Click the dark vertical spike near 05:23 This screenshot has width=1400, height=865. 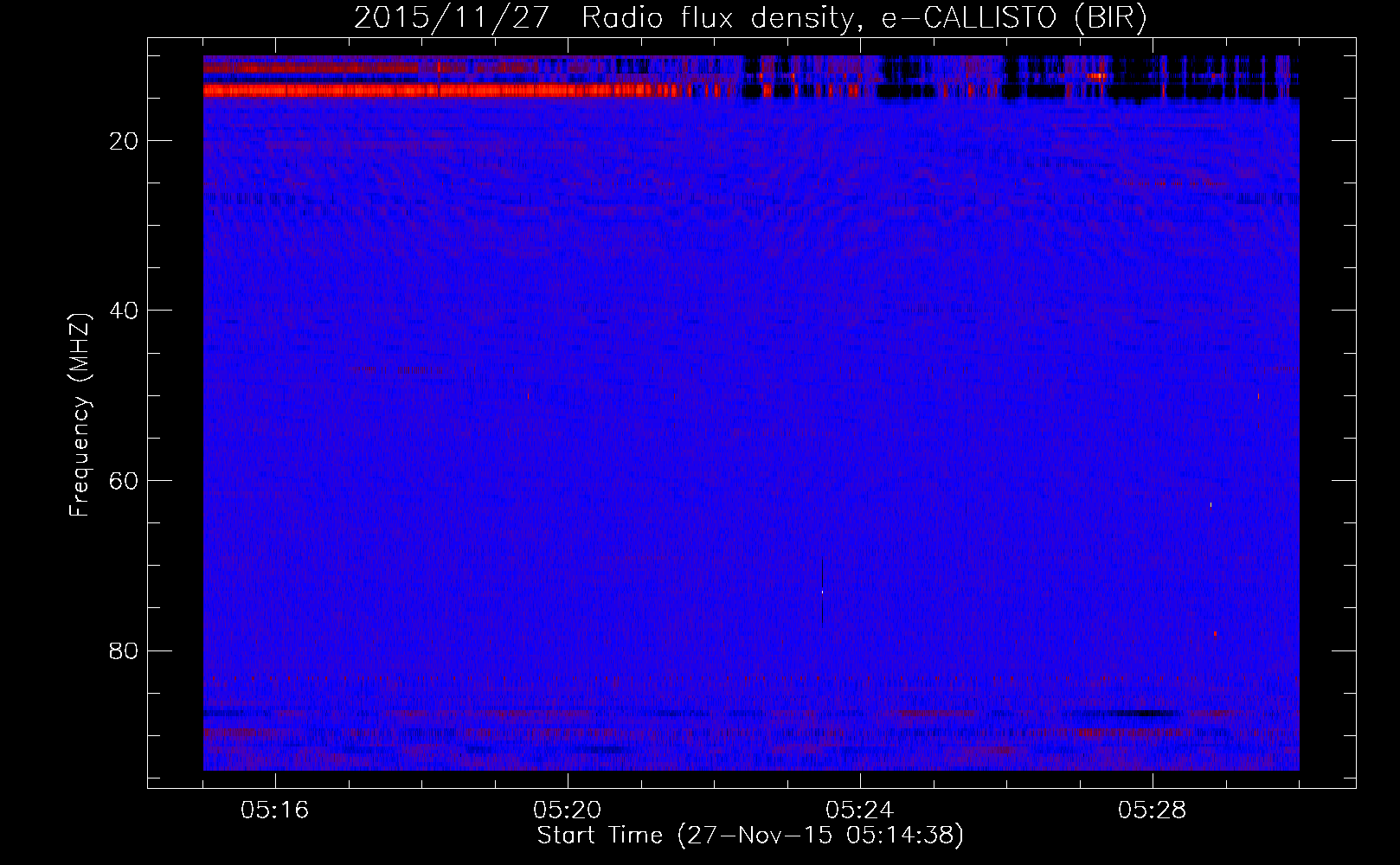pos(822,592)
